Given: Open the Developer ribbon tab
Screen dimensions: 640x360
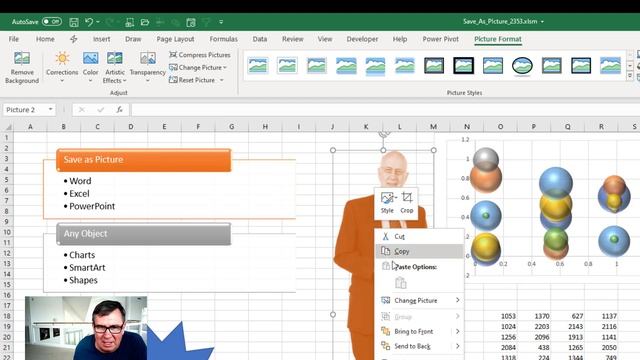Looking at the screenshot, I should (x=362, y=39).
